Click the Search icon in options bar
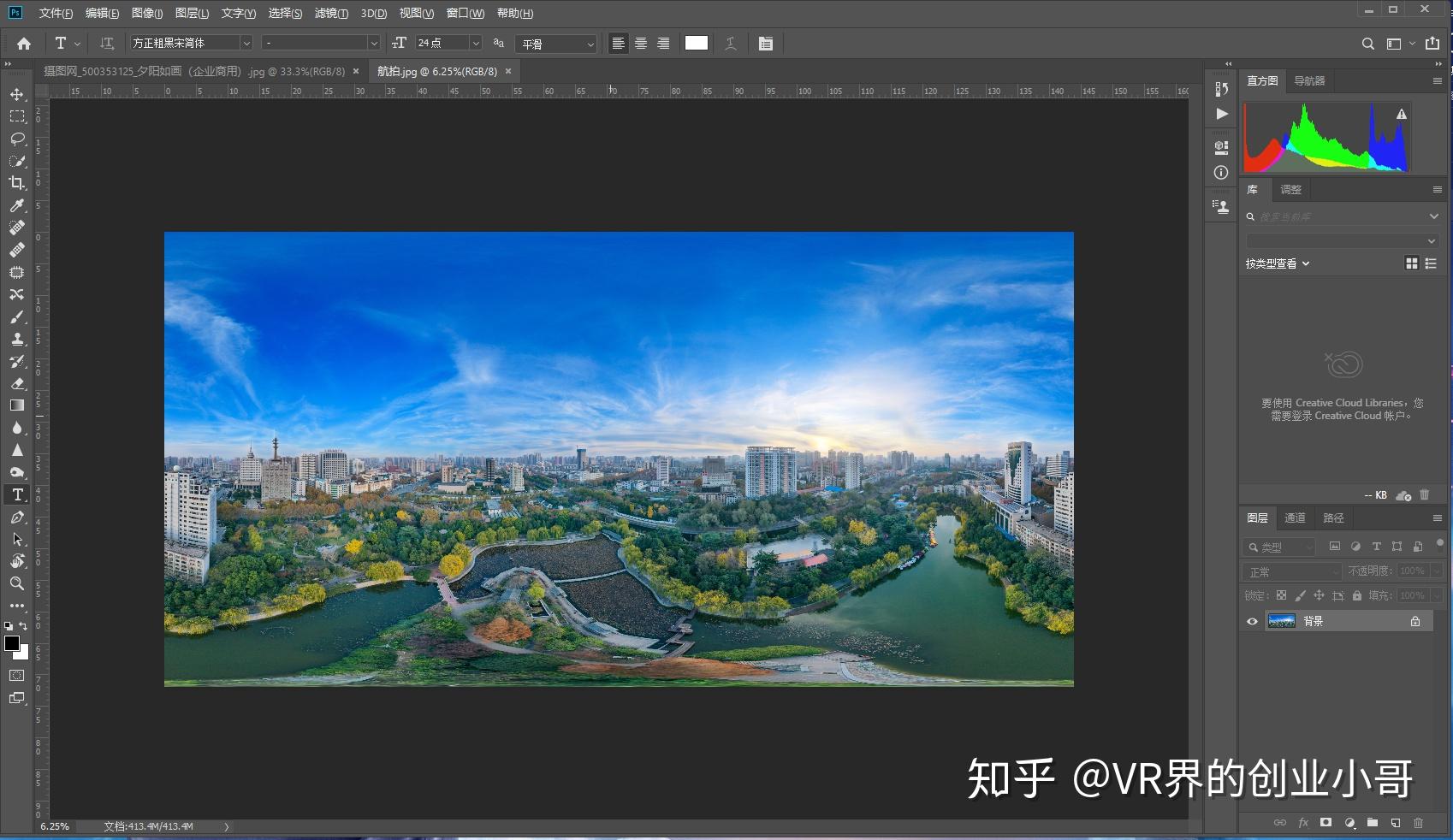The height and width of the screenshot is (840, 1453). (x=1367, y=44)
